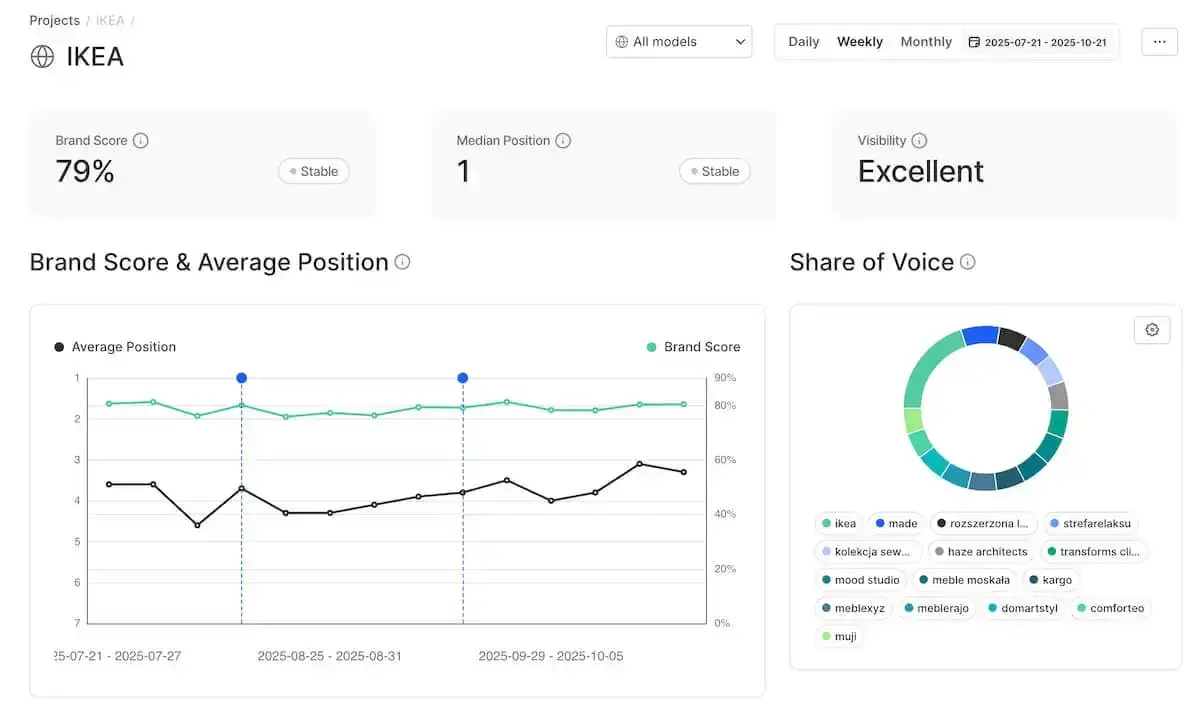Open the date range picker
The width and height of the screenshot is (1200, 706).
(1038, 42)
